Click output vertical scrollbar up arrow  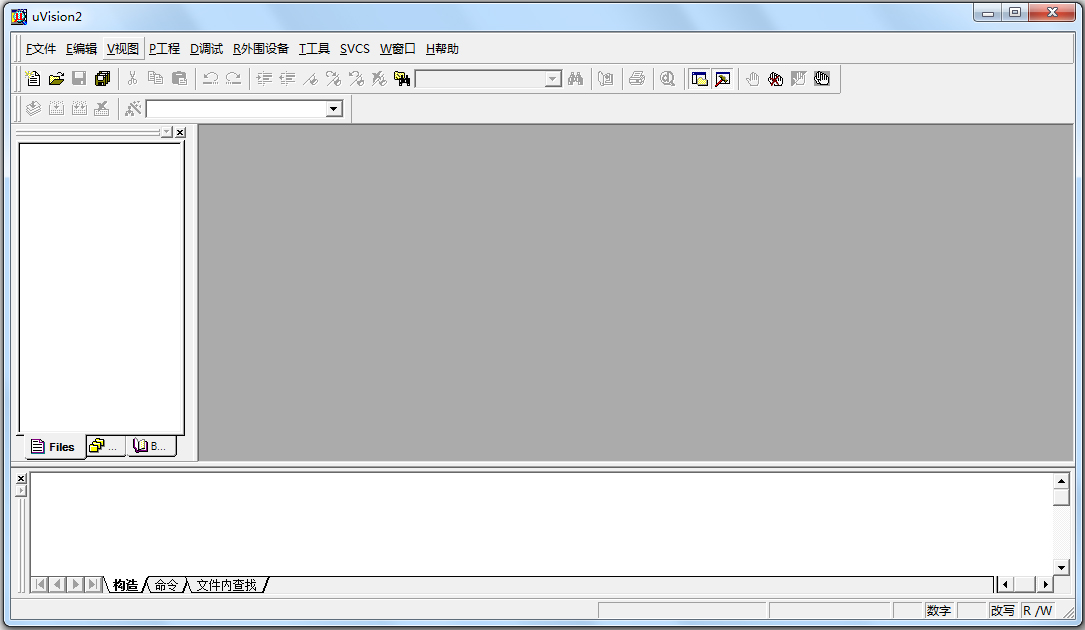tap(1061, 480)
